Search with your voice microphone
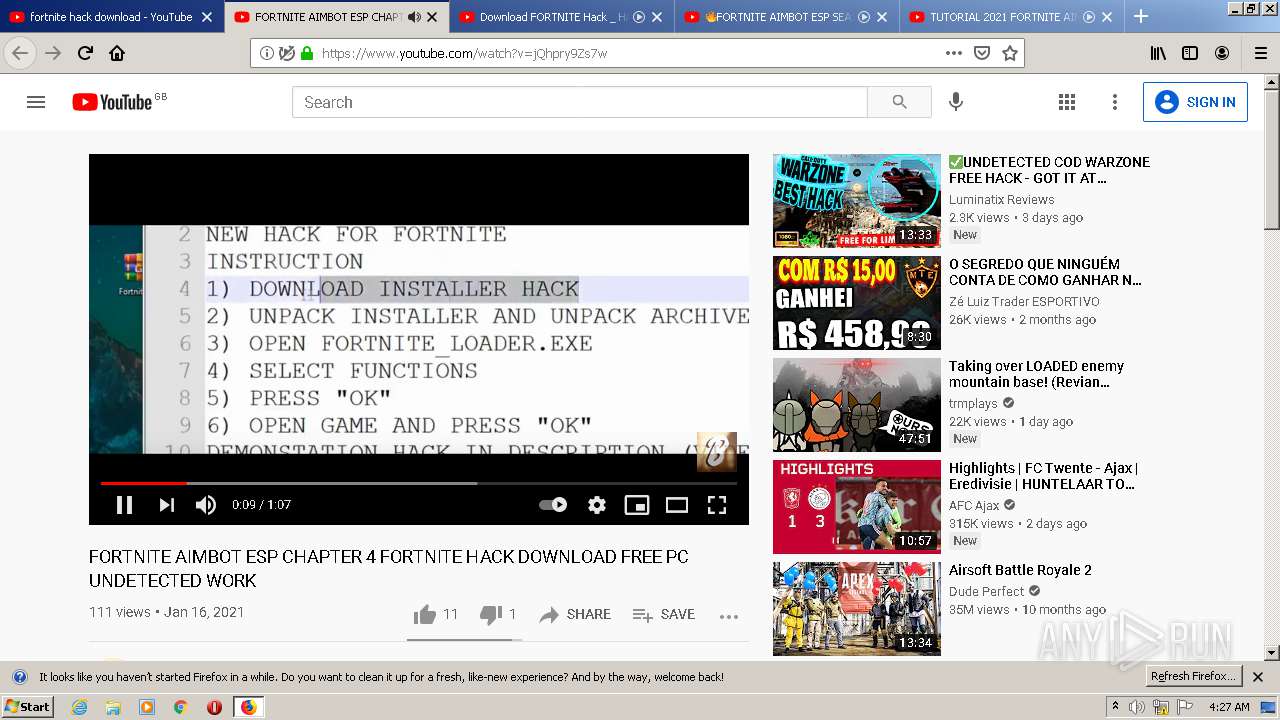 pos(956,102)
